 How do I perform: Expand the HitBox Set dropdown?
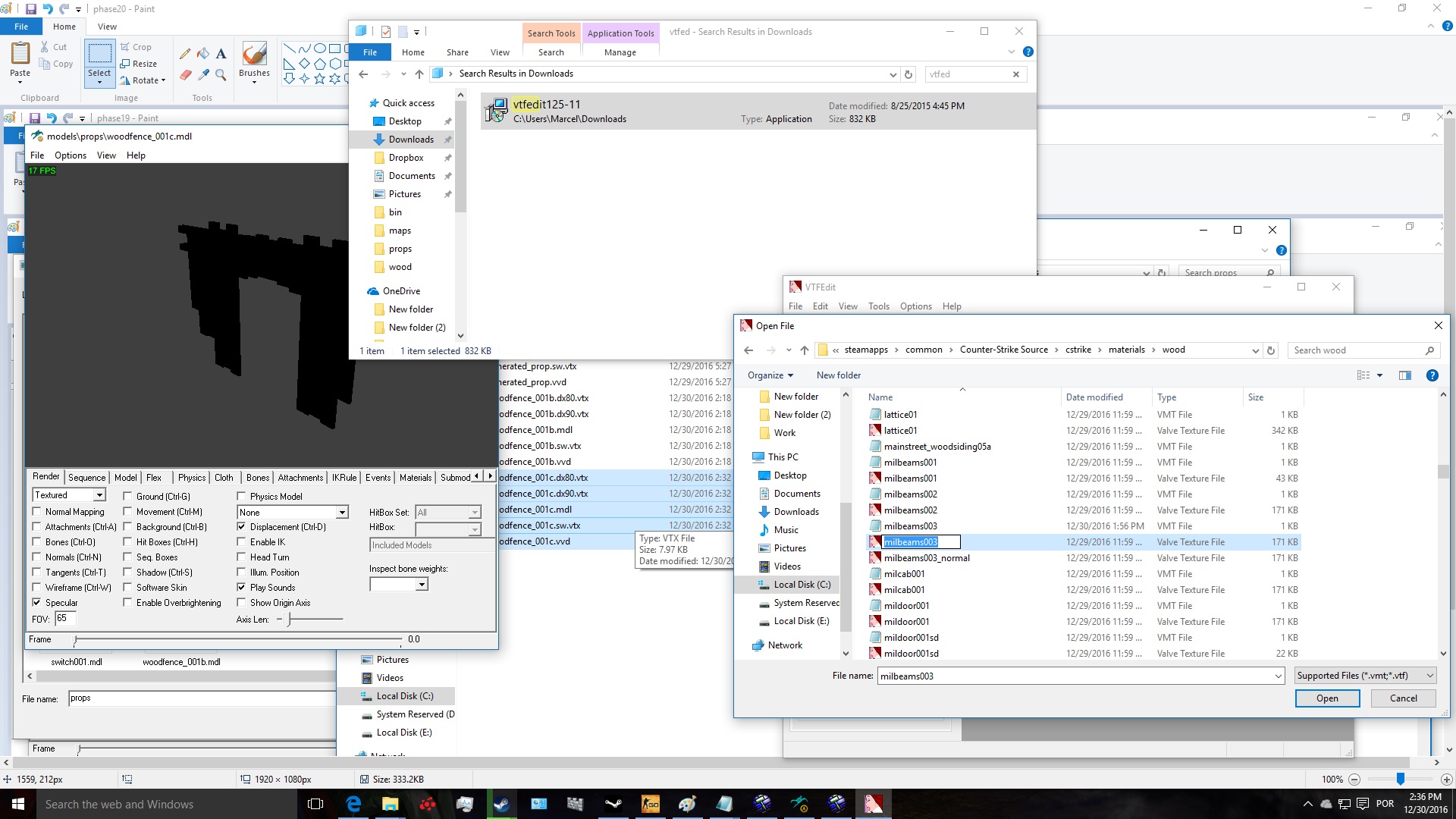click(x=474, y=511)
